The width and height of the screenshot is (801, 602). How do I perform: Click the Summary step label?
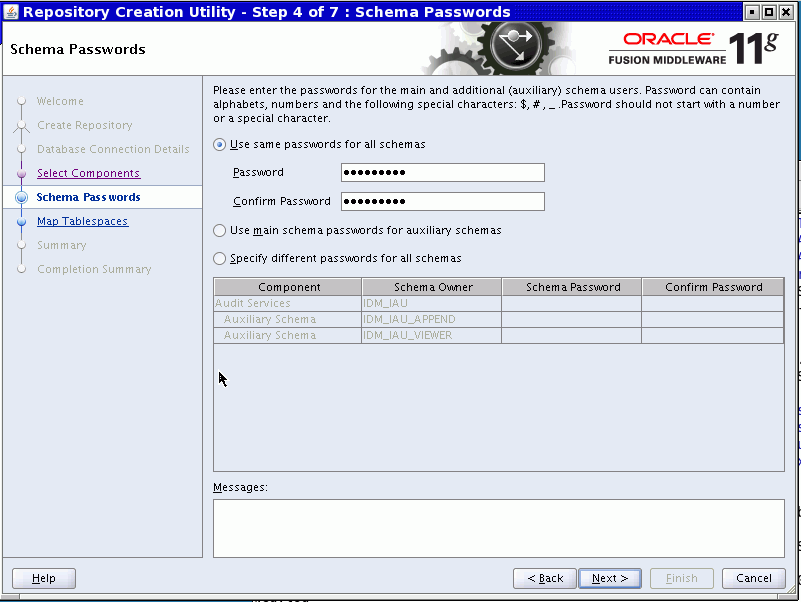(62, 245)
